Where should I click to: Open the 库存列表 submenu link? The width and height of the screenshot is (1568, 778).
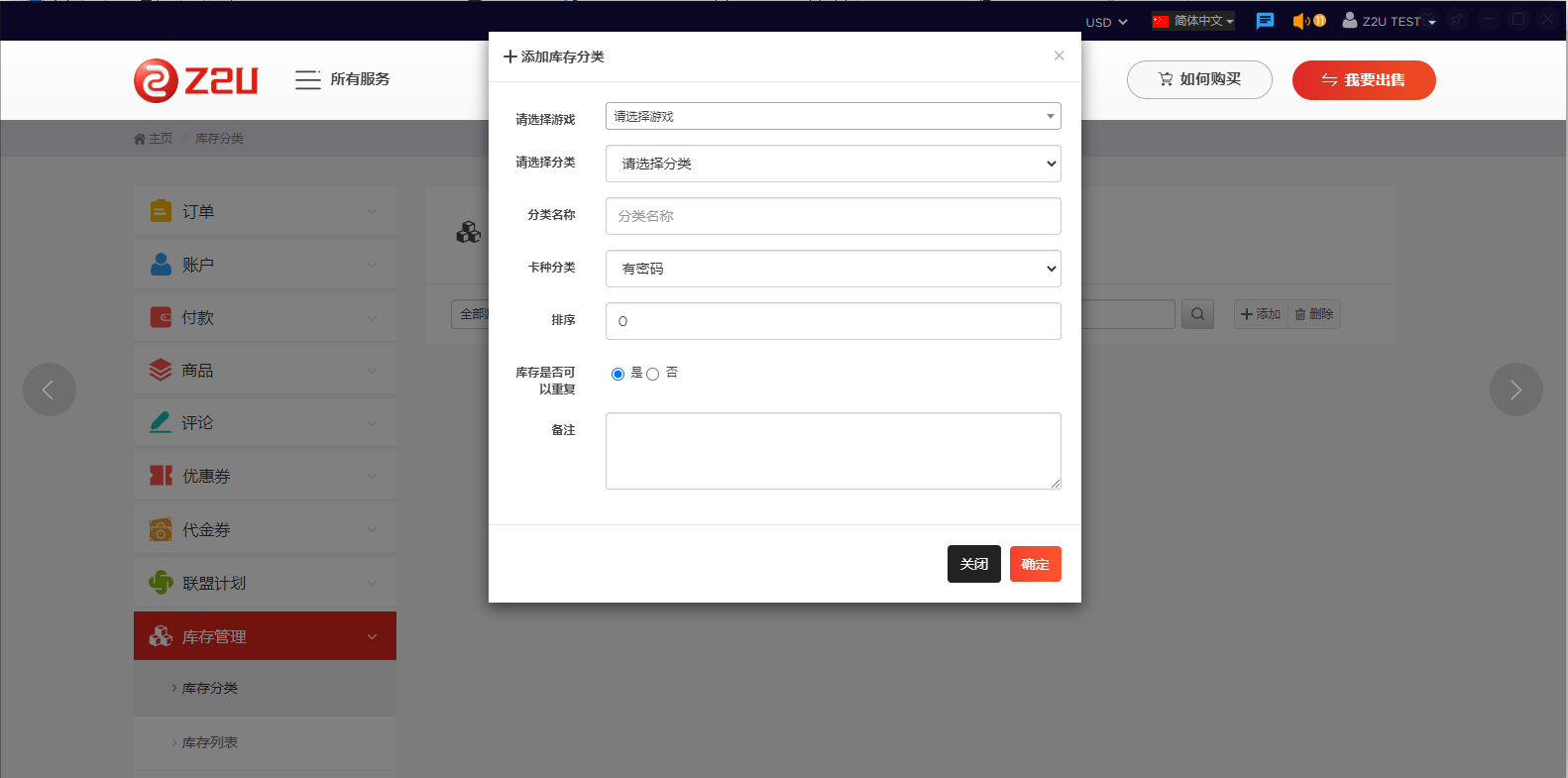(x=210, y=742)
